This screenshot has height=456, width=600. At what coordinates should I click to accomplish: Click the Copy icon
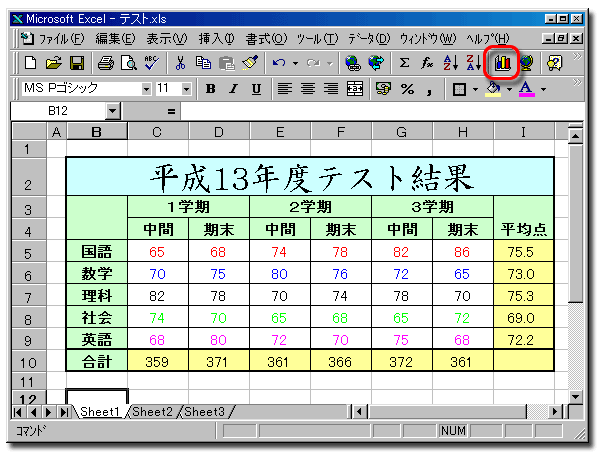point(203,63)
